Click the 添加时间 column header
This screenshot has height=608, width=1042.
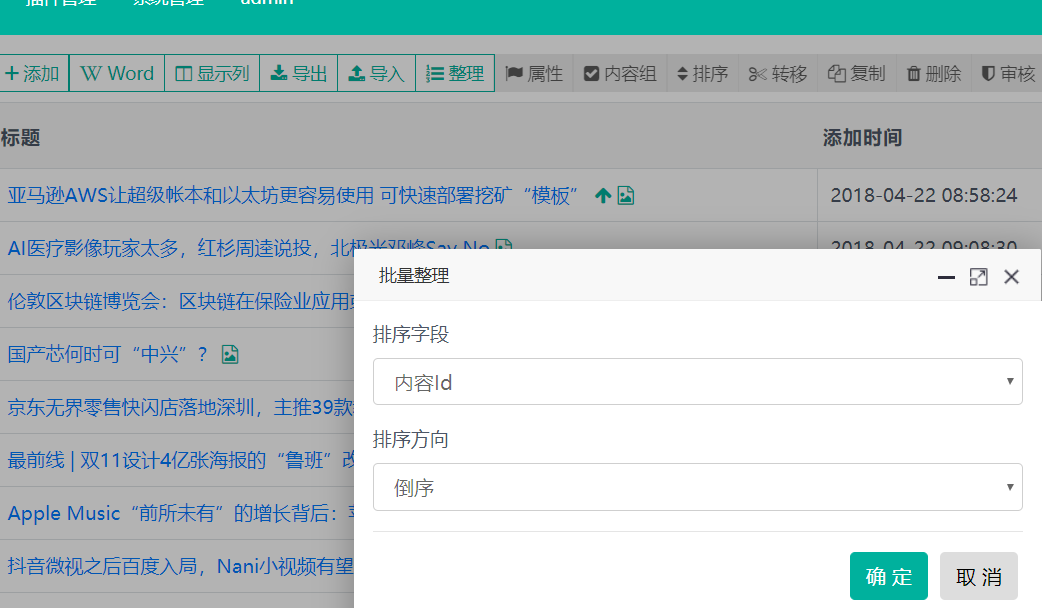(x=862, y=138)
